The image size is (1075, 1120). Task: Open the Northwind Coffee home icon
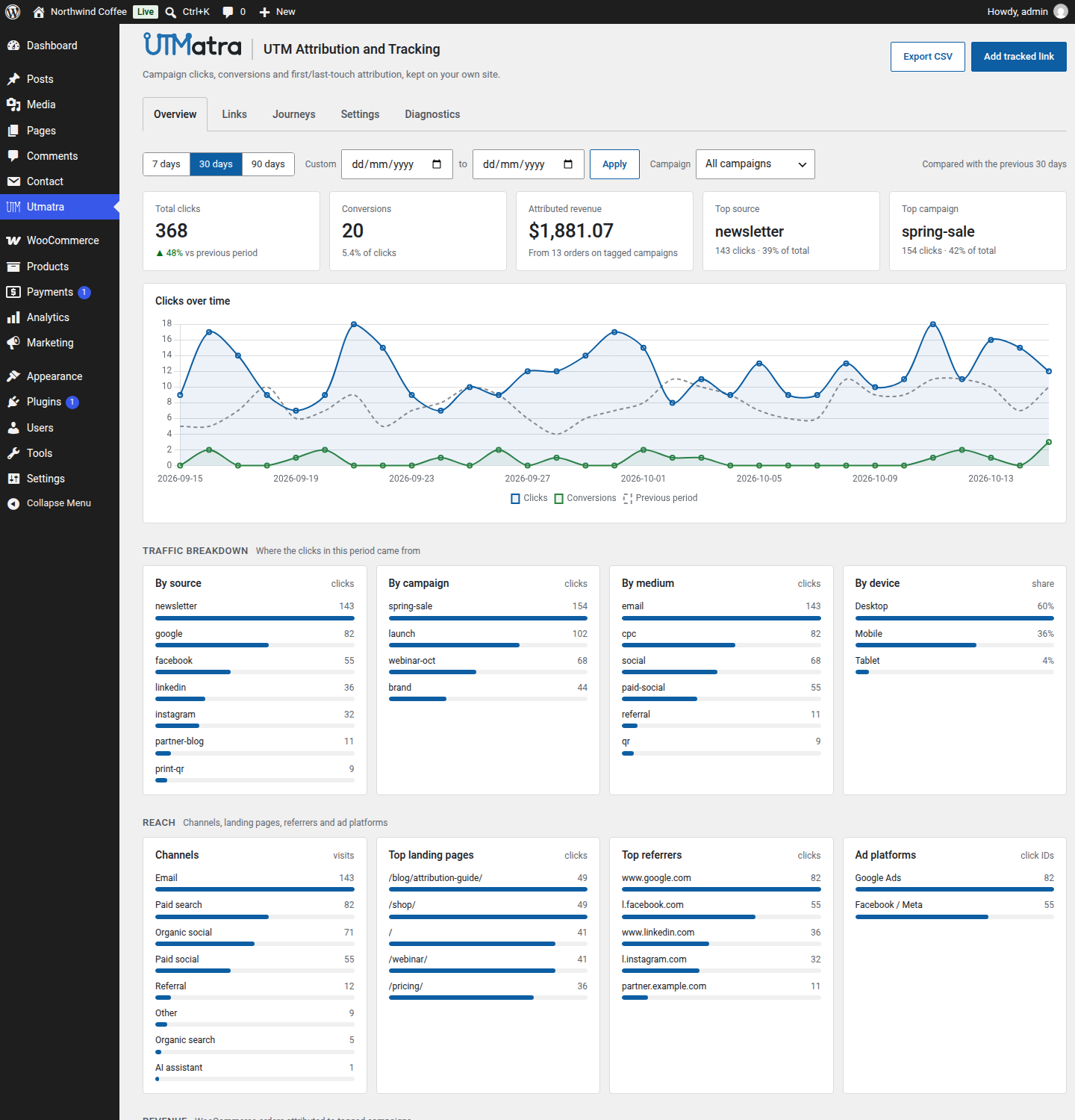click(39, 12)
